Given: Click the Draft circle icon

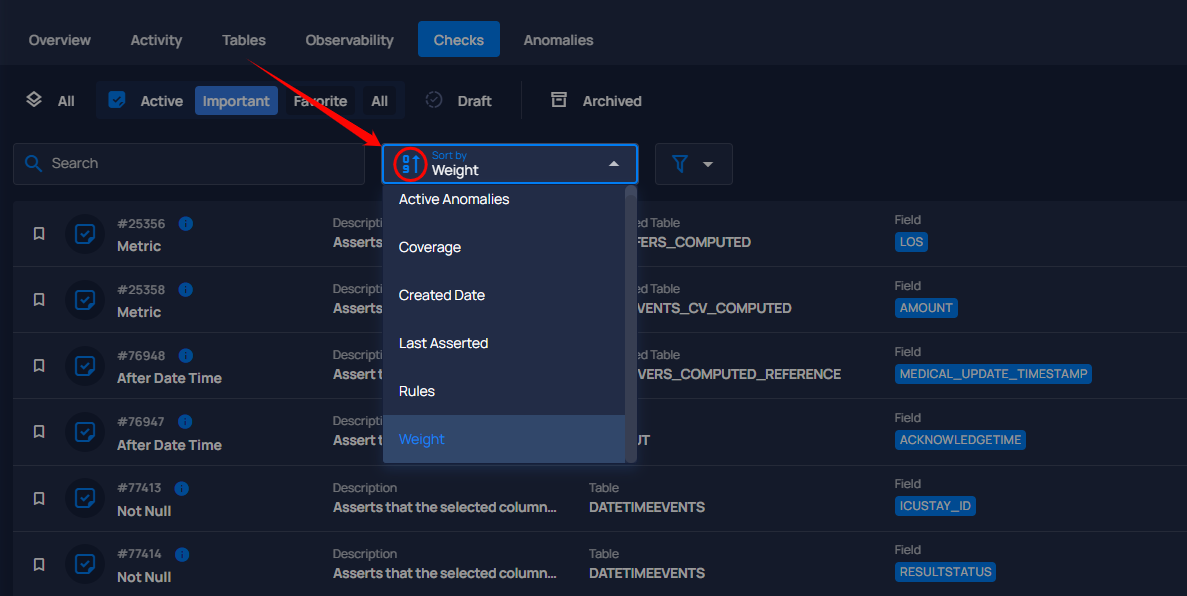Looking at the screenshot, I should tap(434, 100).
